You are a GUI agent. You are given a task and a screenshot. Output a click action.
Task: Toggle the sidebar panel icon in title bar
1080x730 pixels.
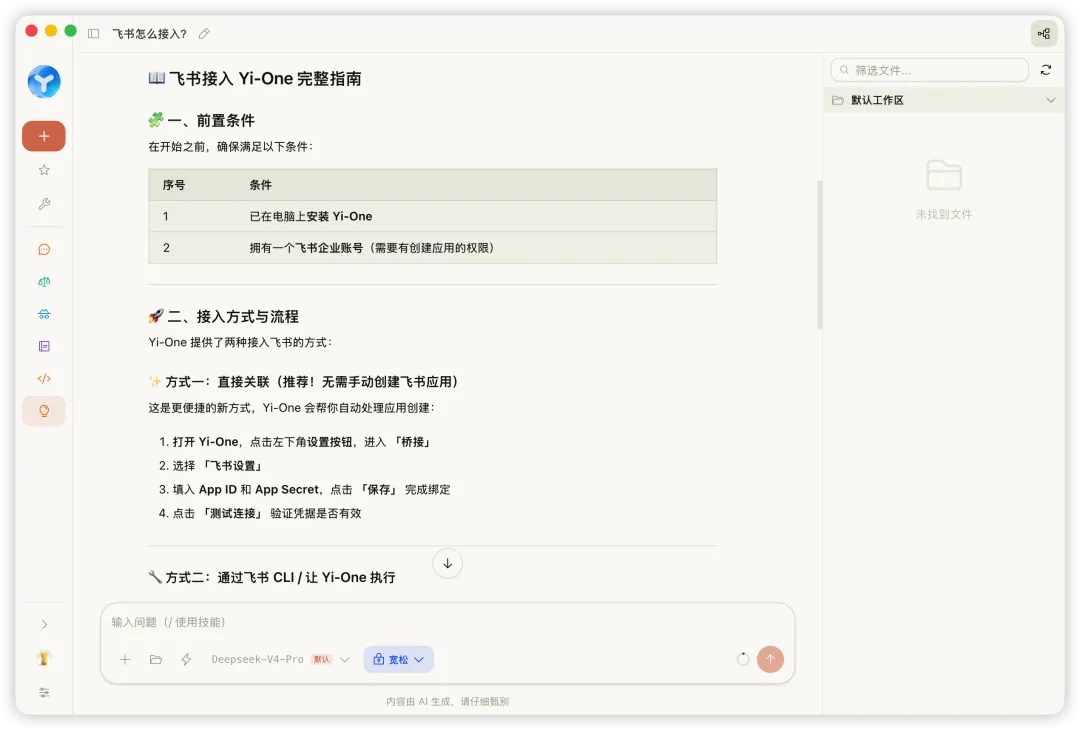[x=94, y=34]
